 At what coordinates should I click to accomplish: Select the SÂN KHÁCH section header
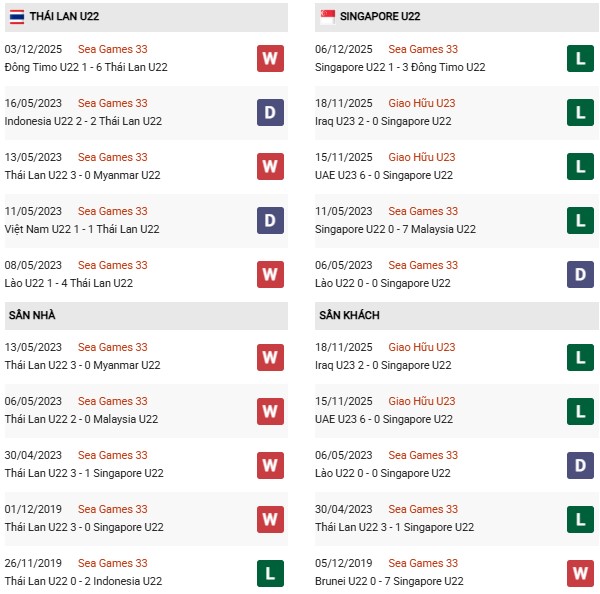(351, 315)
